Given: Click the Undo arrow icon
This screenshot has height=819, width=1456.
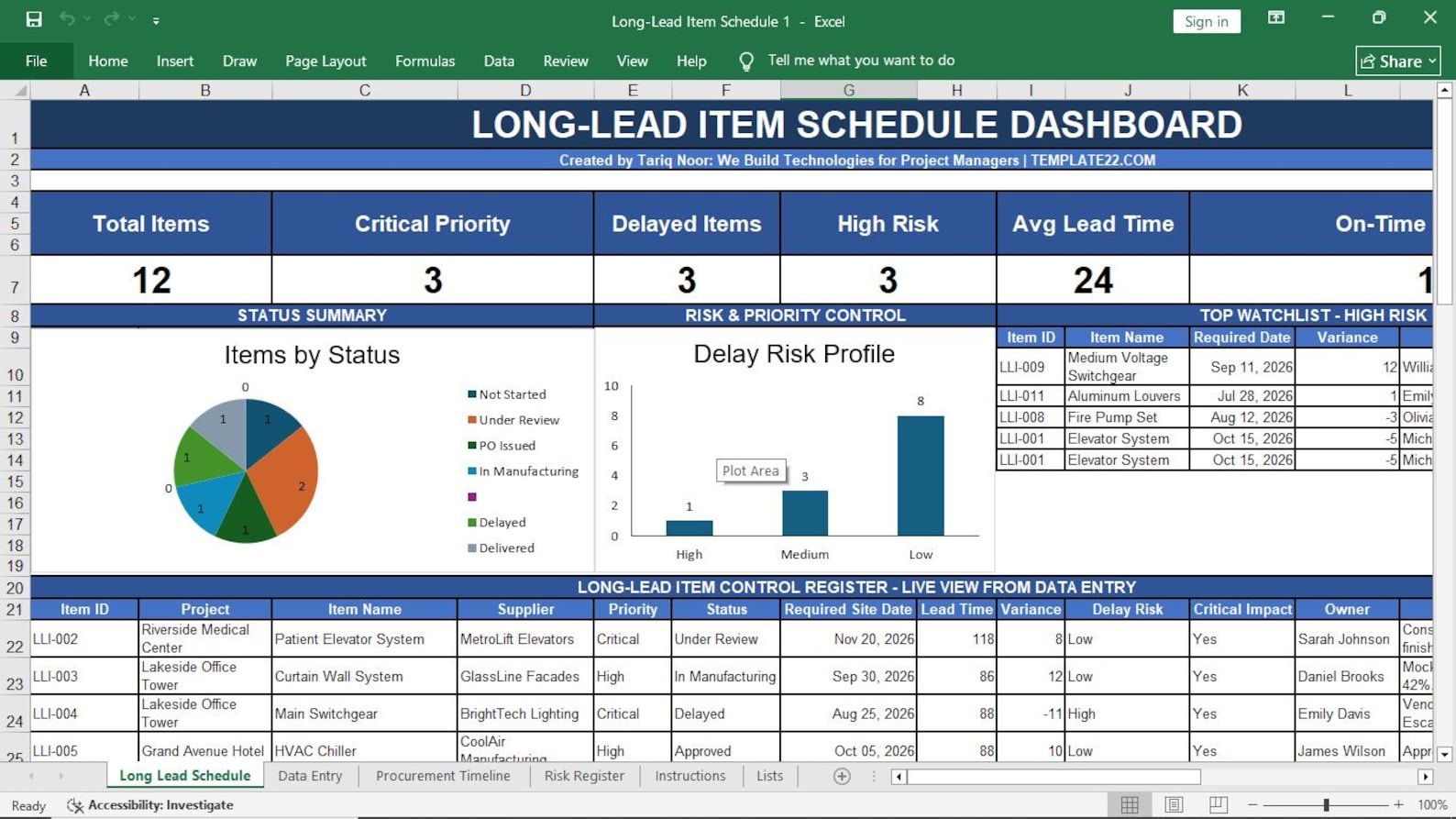Looking at the screenshot, I should [67, 19].
